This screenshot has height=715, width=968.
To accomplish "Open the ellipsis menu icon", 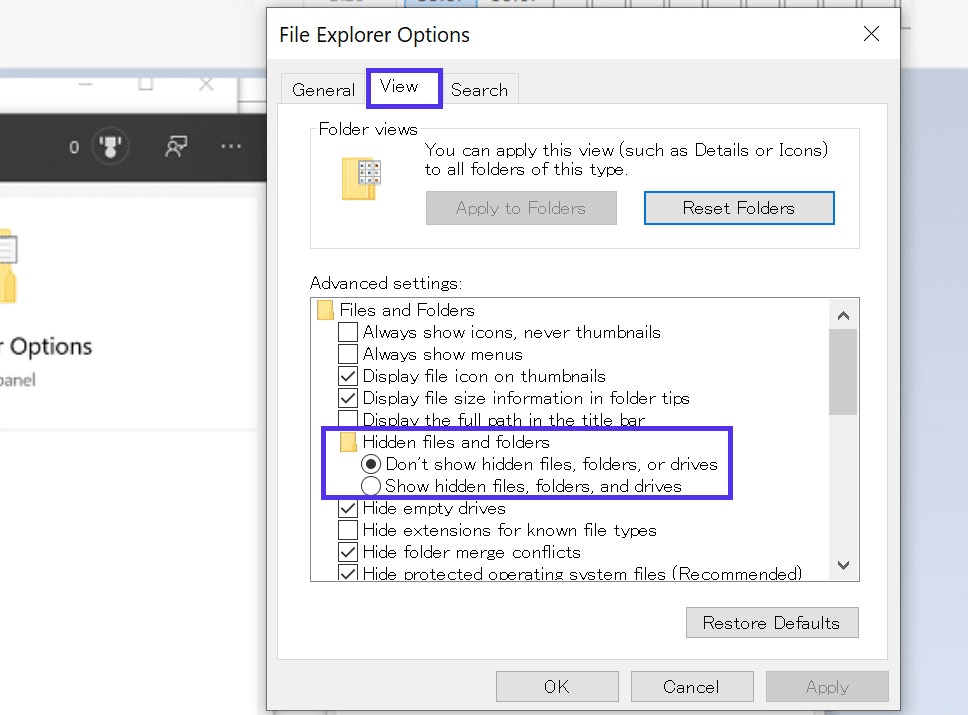I will 231,146.
